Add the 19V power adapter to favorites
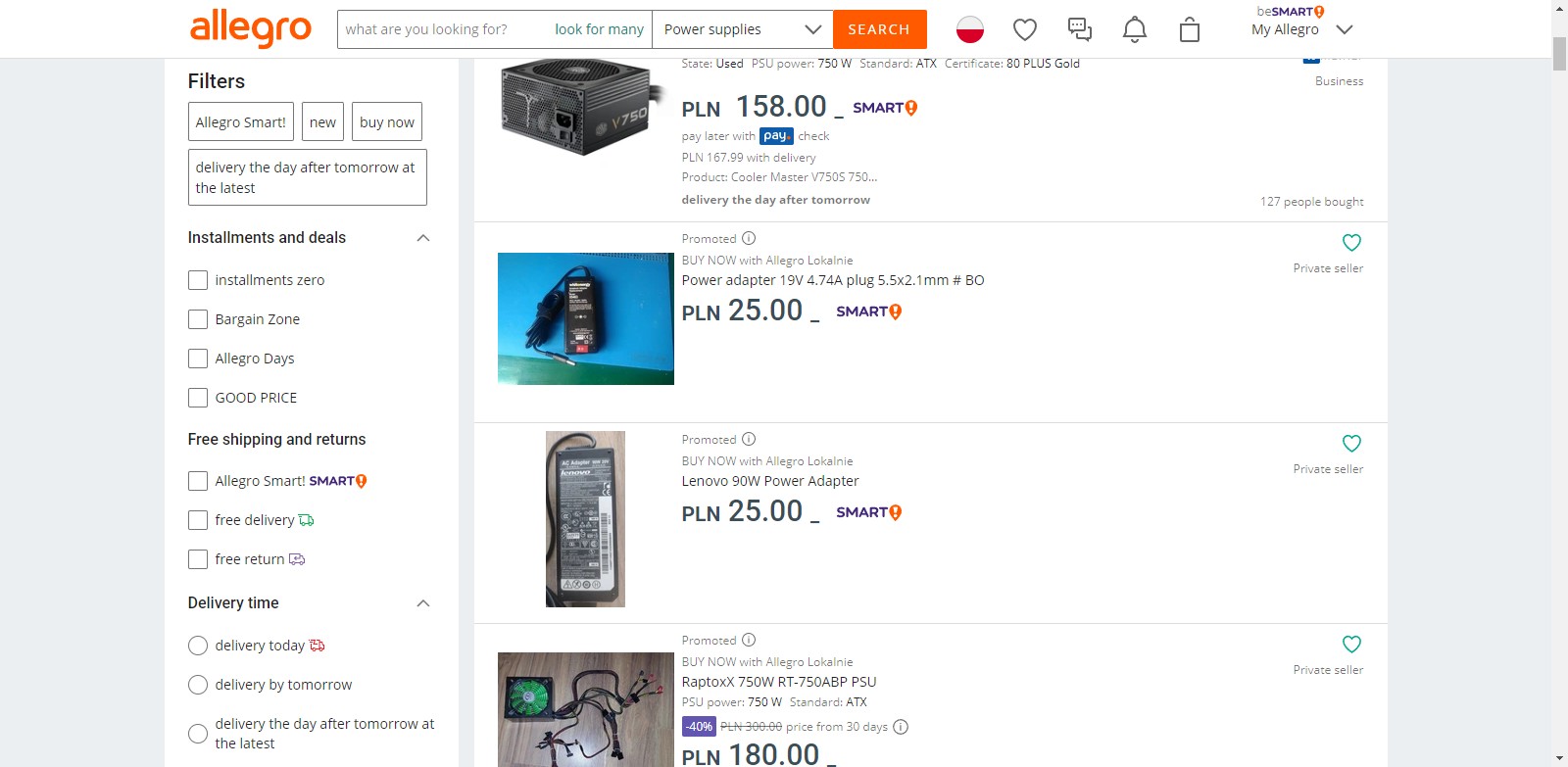 (1351, 243)
